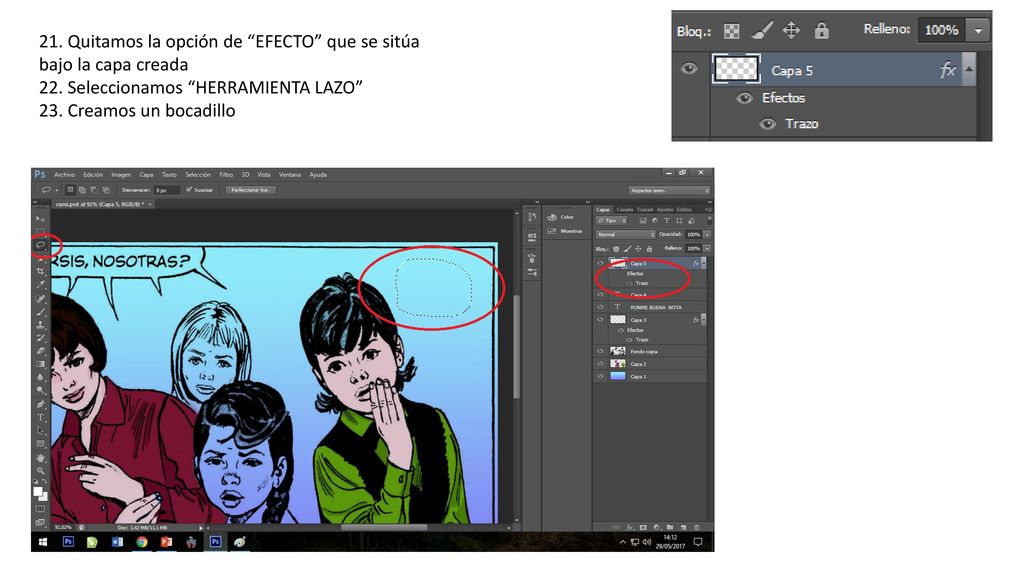Image resolution: width=1024 pixels, height=576 pixels.
Task: Select the Crop tool
Action: [40, 271]
